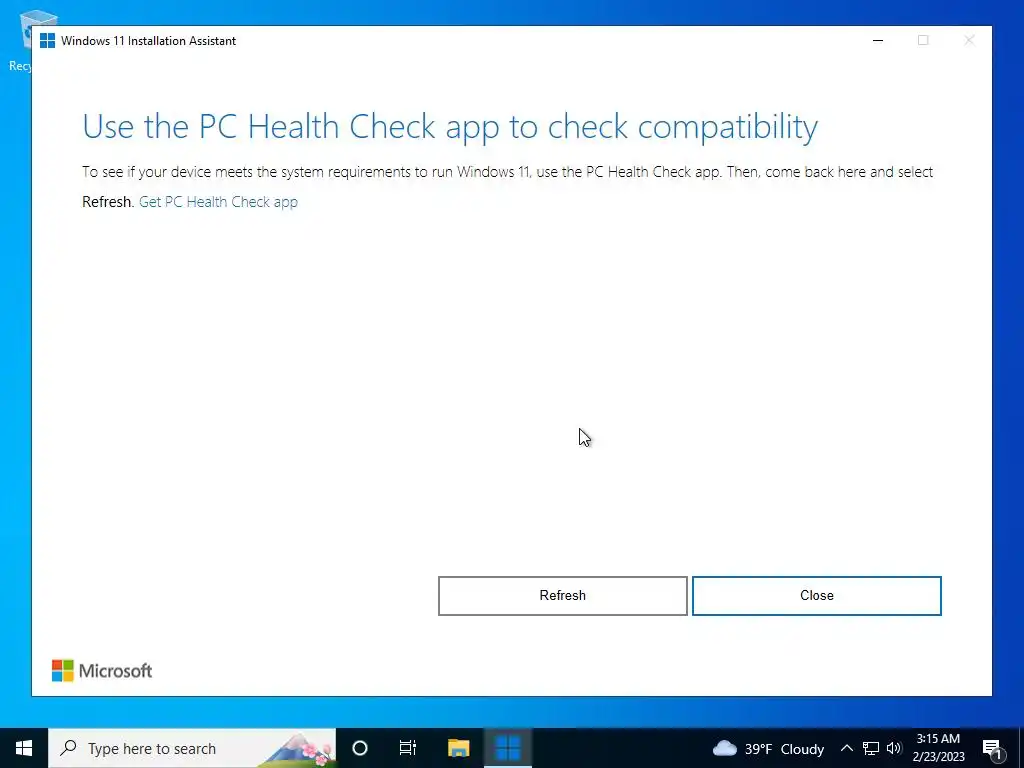
Task: Open Task View on the taskbar
Action: pyautogui.click(x=408, y=748)
